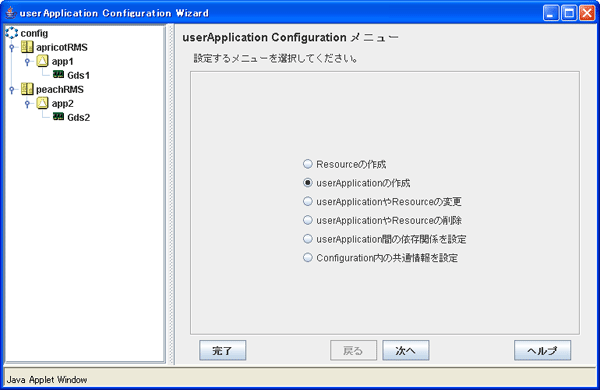Collapse the app2 tree branch
The height and width of the screenshot is (390, 600).
(x=27, y=103)
